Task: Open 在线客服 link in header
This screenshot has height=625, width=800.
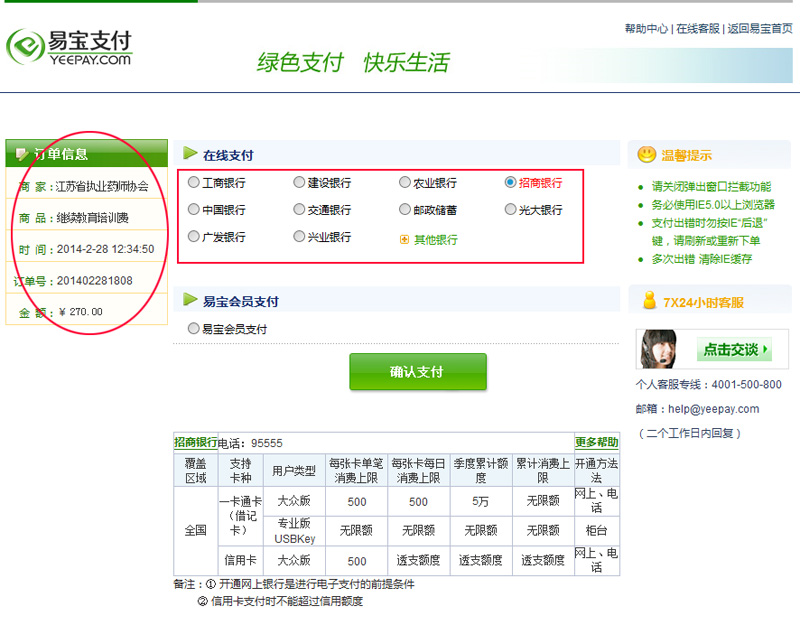Action: click(x=697, y=29)
